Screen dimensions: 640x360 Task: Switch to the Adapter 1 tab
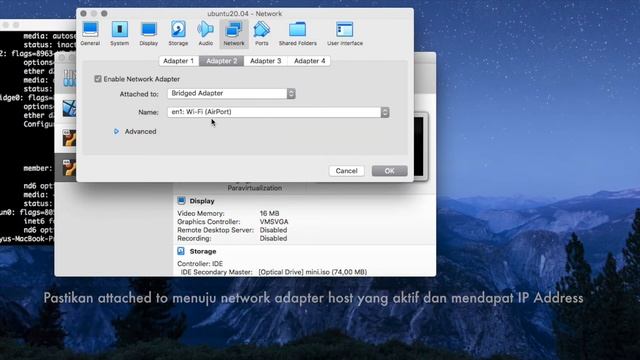(x=178, y=61)
